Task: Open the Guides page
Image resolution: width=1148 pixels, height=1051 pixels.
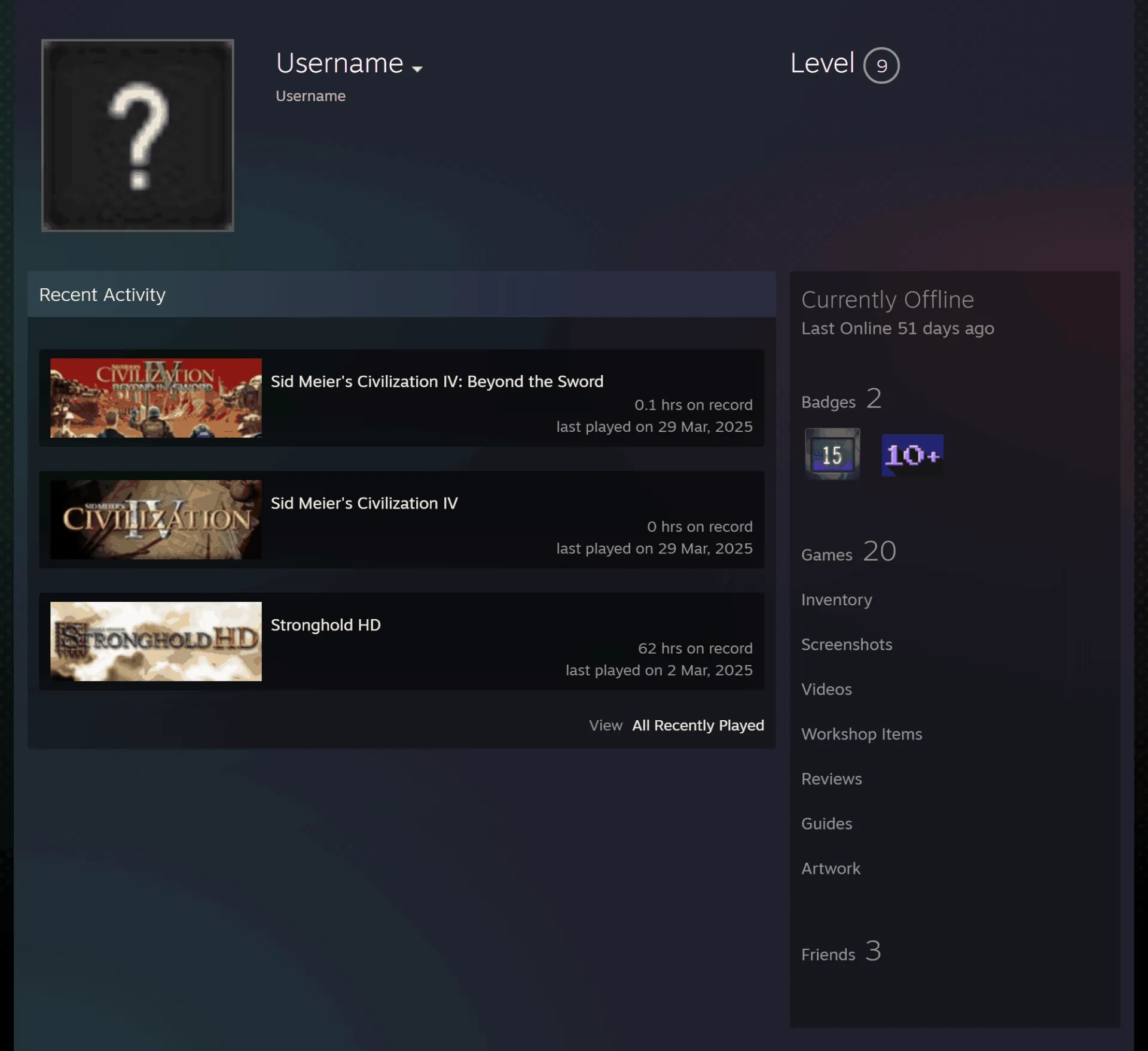Action: 826,824
